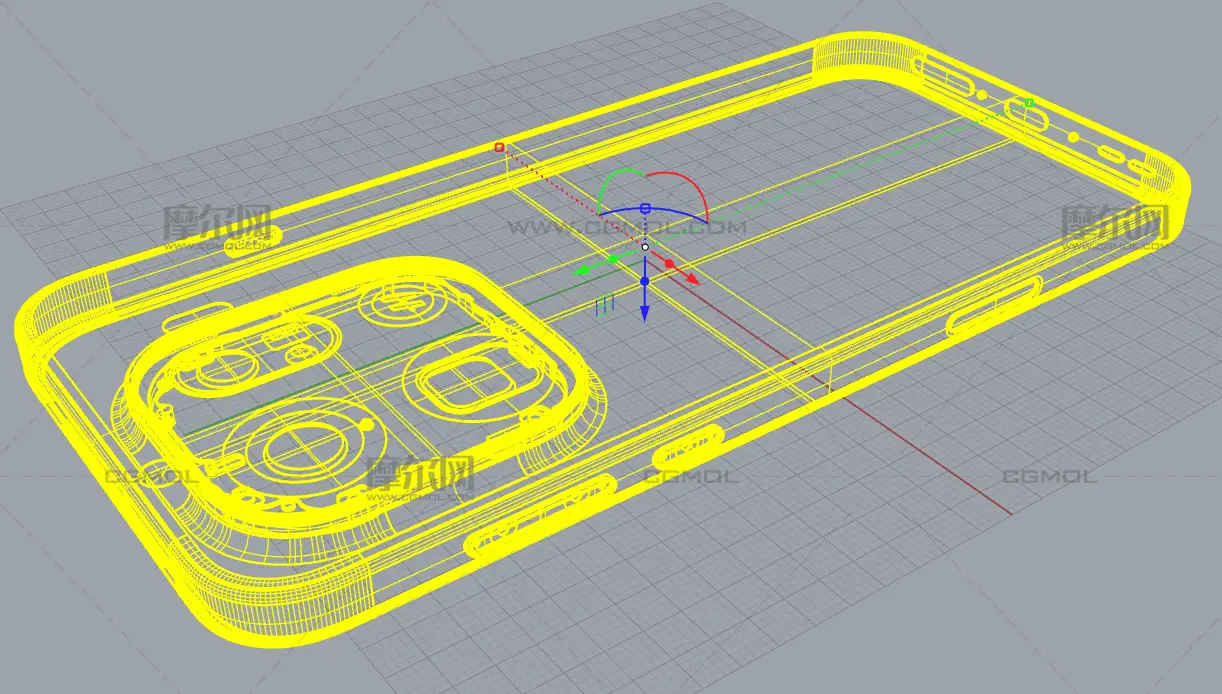1222x694 pixels.
Task: Click the gumball's blue move arrowhead
Action: [645, 312]
